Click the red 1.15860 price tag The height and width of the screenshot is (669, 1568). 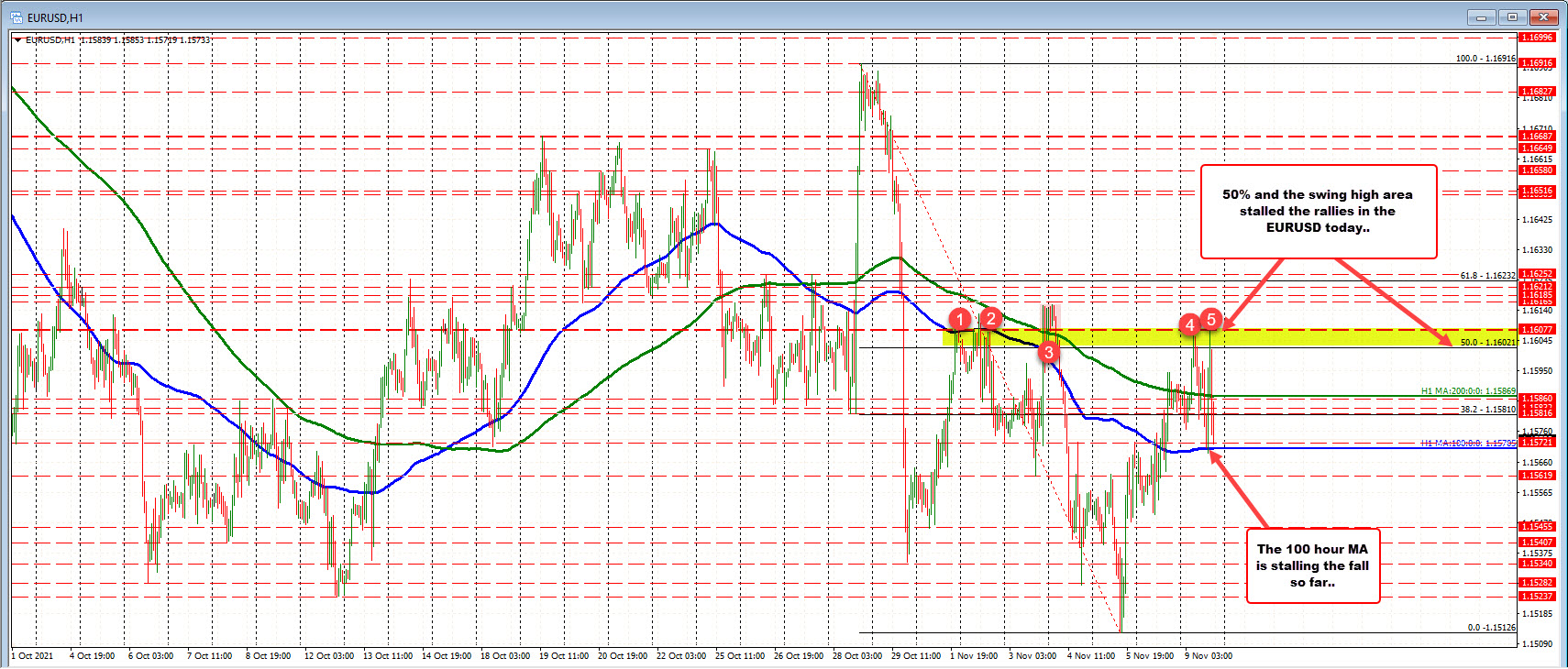[x=1537, y=400]
